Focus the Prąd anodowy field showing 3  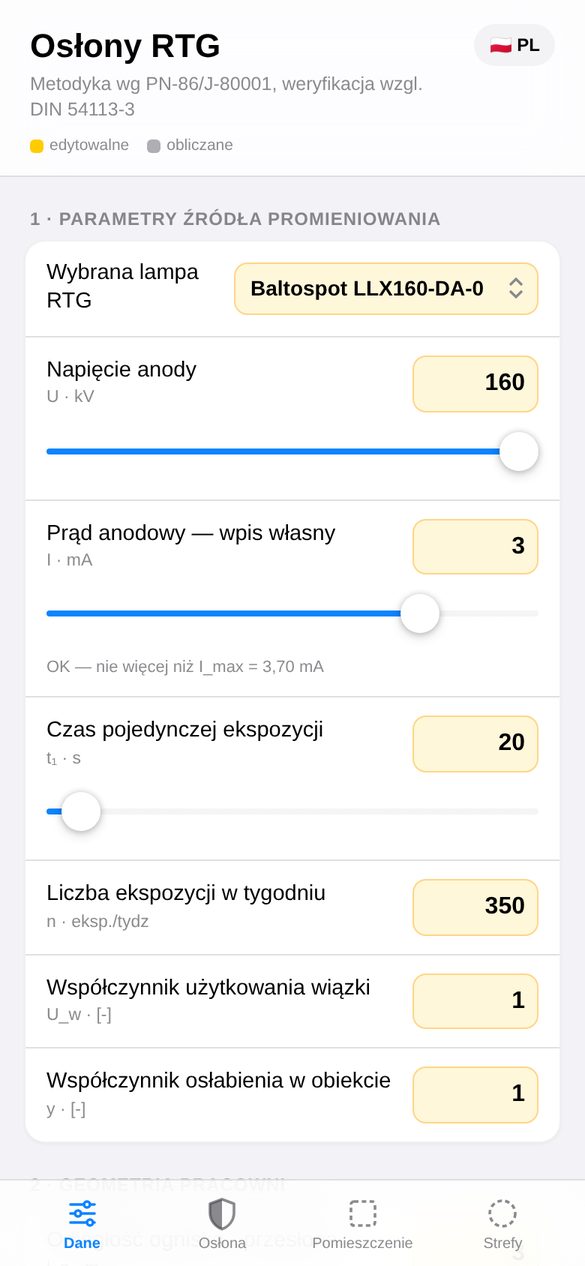pos(475,547)
